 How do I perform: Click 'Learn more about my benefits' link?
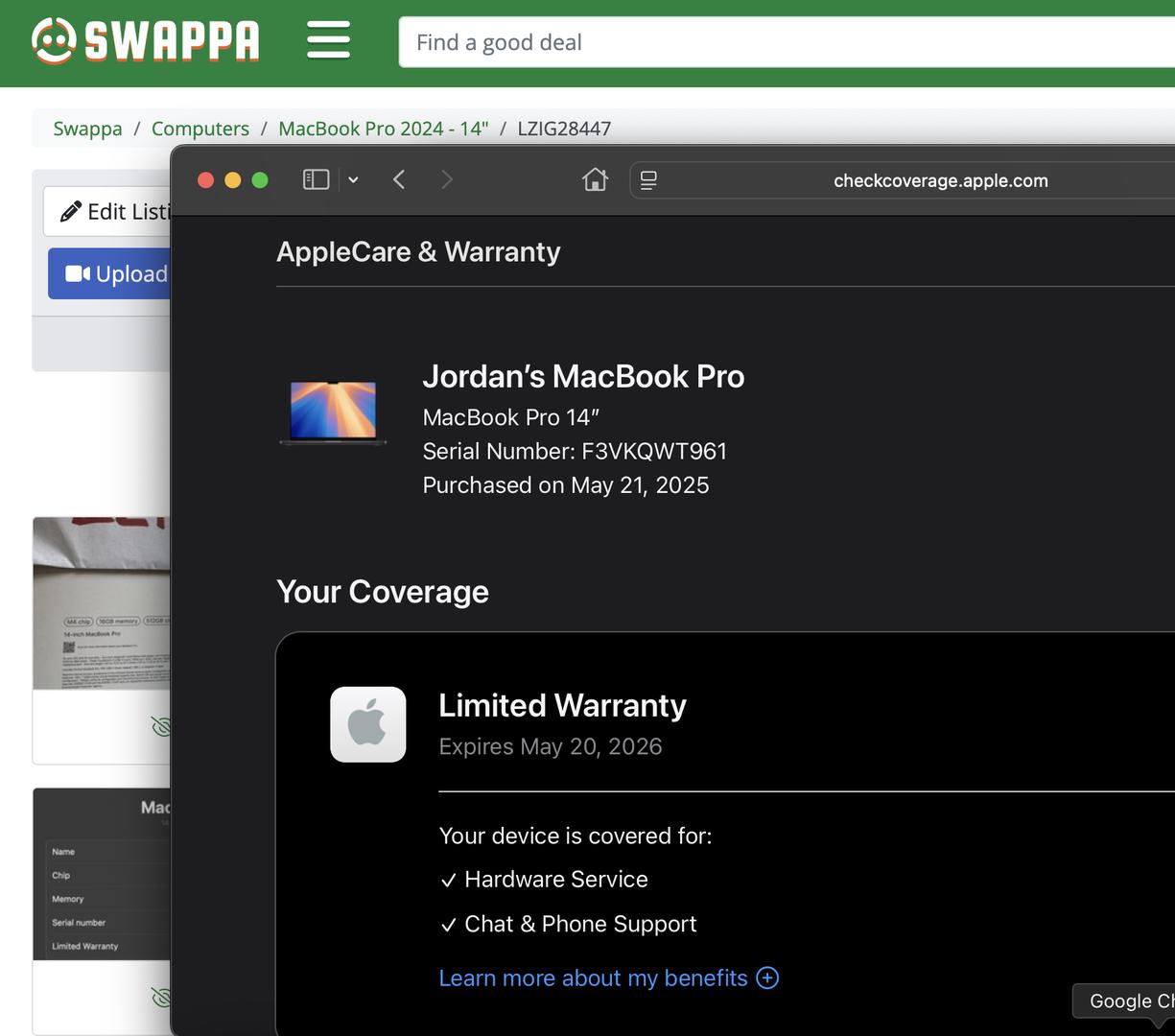tap(593, 977)
